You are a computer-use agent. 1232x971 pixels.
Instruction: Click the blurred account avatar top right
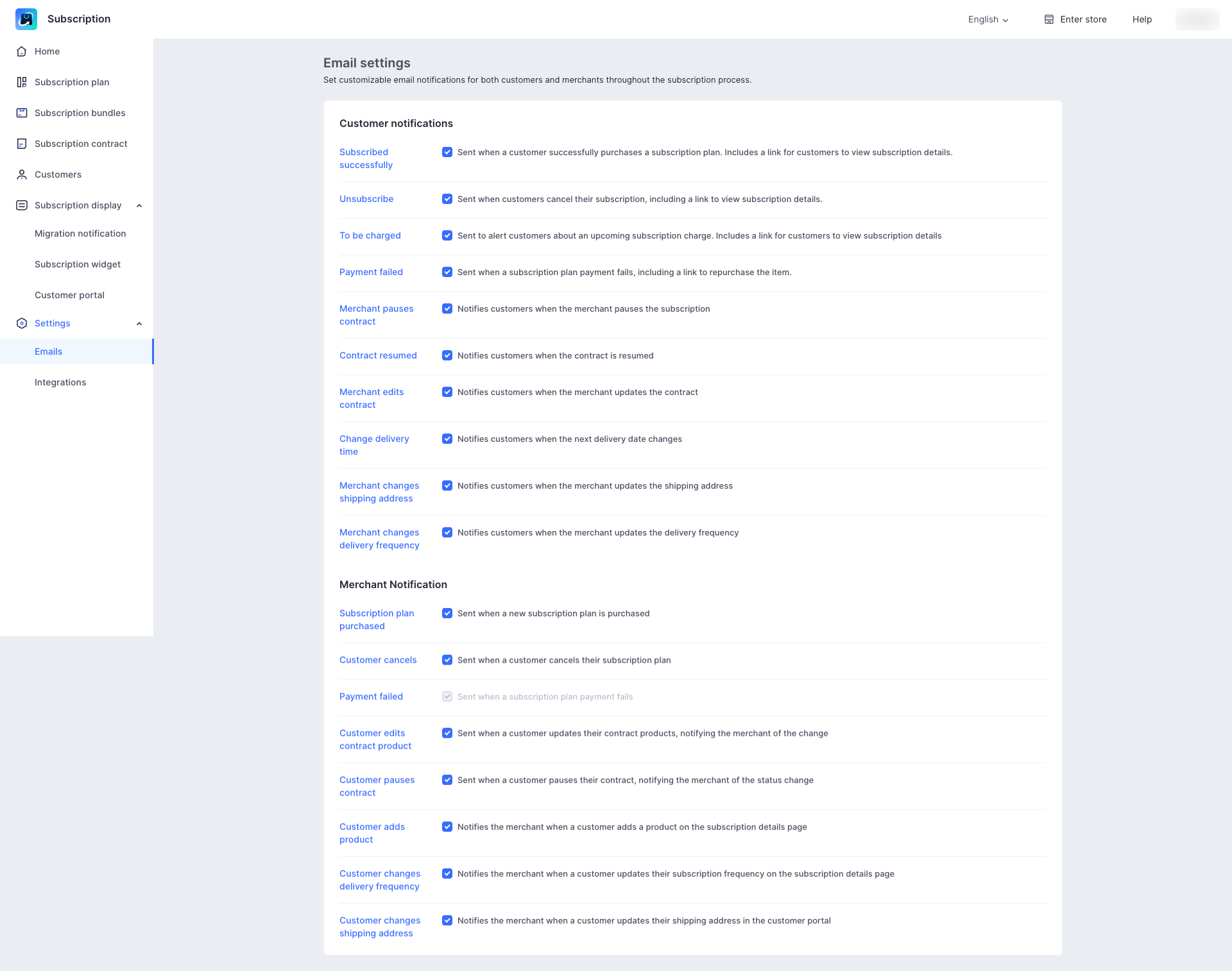pyautogui.click(x=1197, y=19)
